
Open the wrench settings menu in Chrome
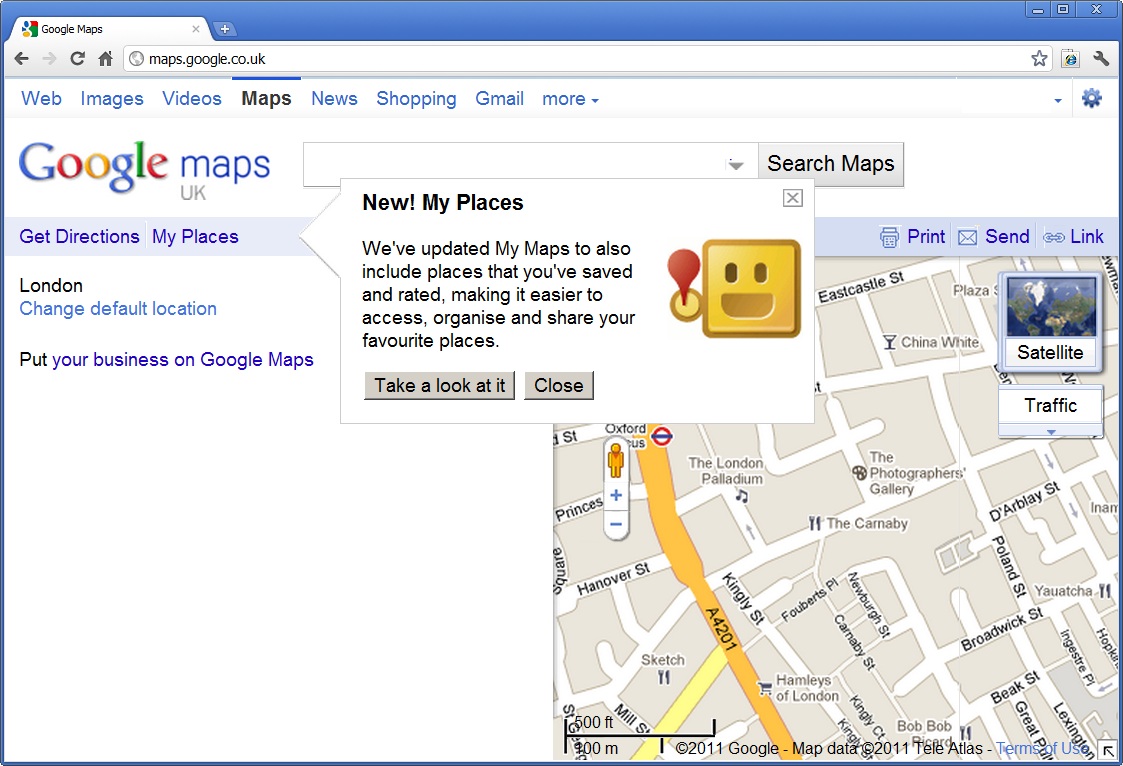[x=1101, y=59]
